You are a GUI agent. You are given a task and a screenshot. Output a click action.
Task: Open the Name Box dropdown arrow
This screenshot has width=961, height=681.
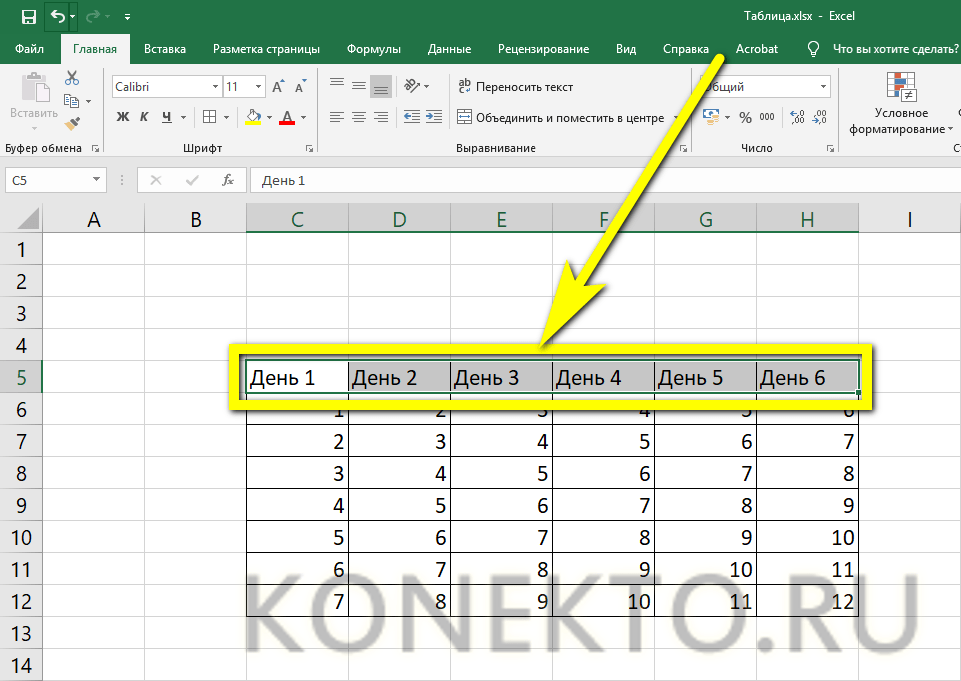96,180
